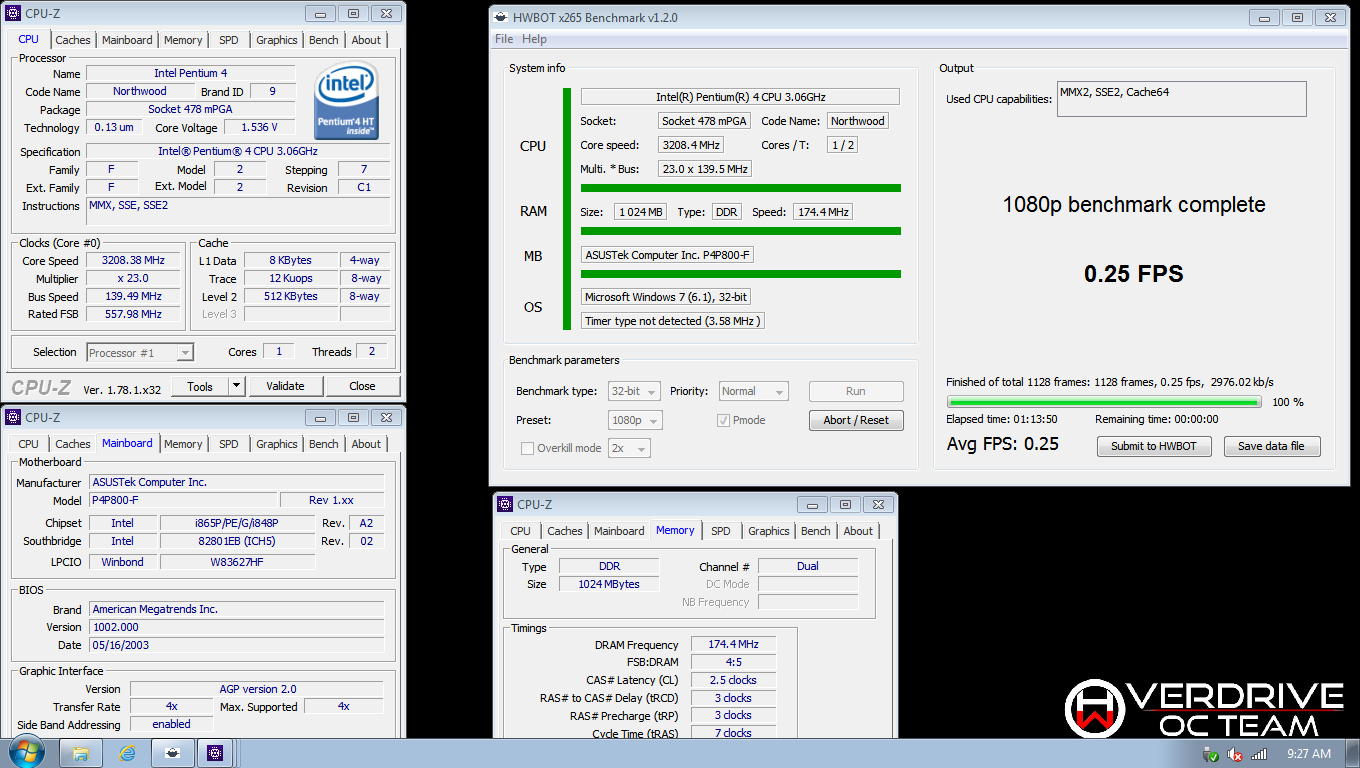The image size is (1360, 768).
Task: Click the Core Voltage 1.536 V value
Action: tap(260, 127)
